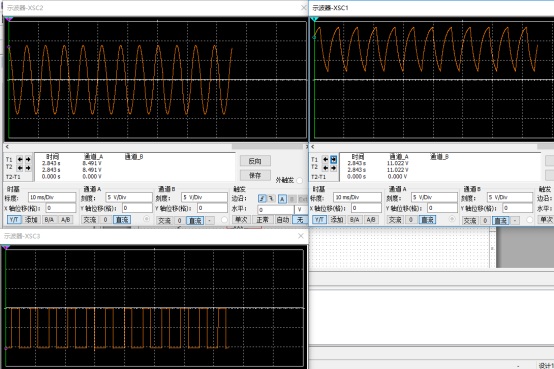The image size is (554, 369).
Task: Close the XSC3 oscilloscope window
Action: tap(301, 236)
